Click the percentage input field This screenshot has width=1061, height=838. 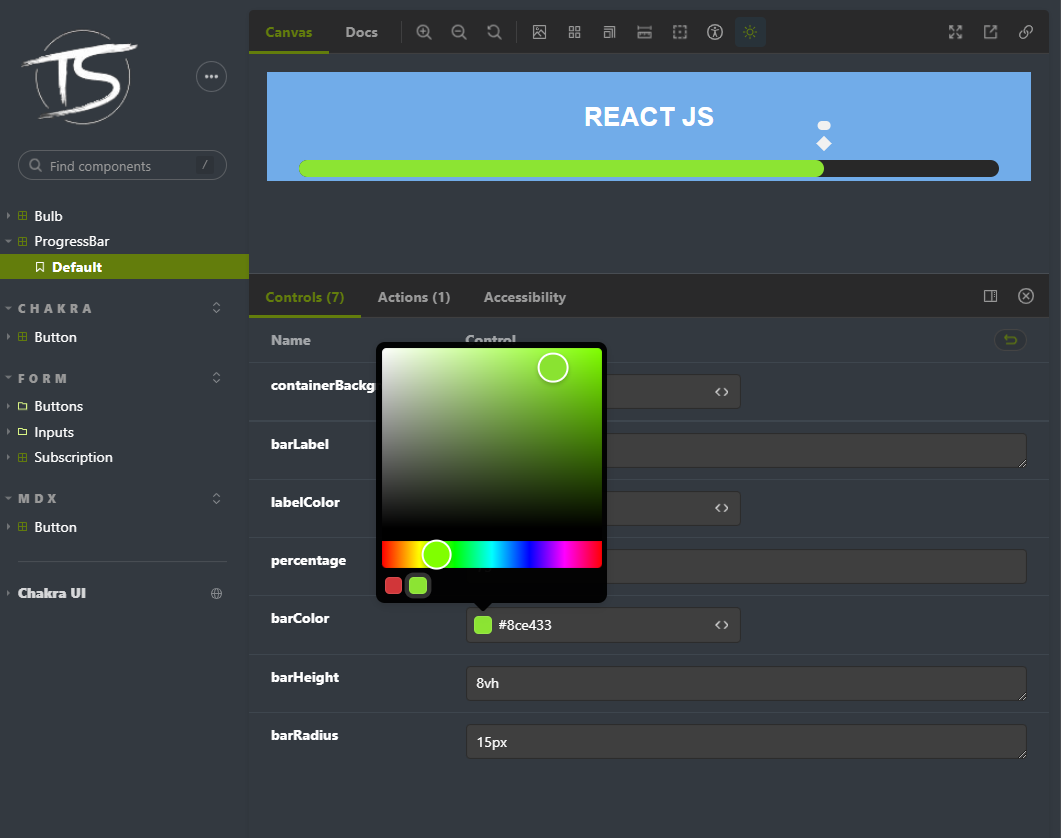pos(816,567)
